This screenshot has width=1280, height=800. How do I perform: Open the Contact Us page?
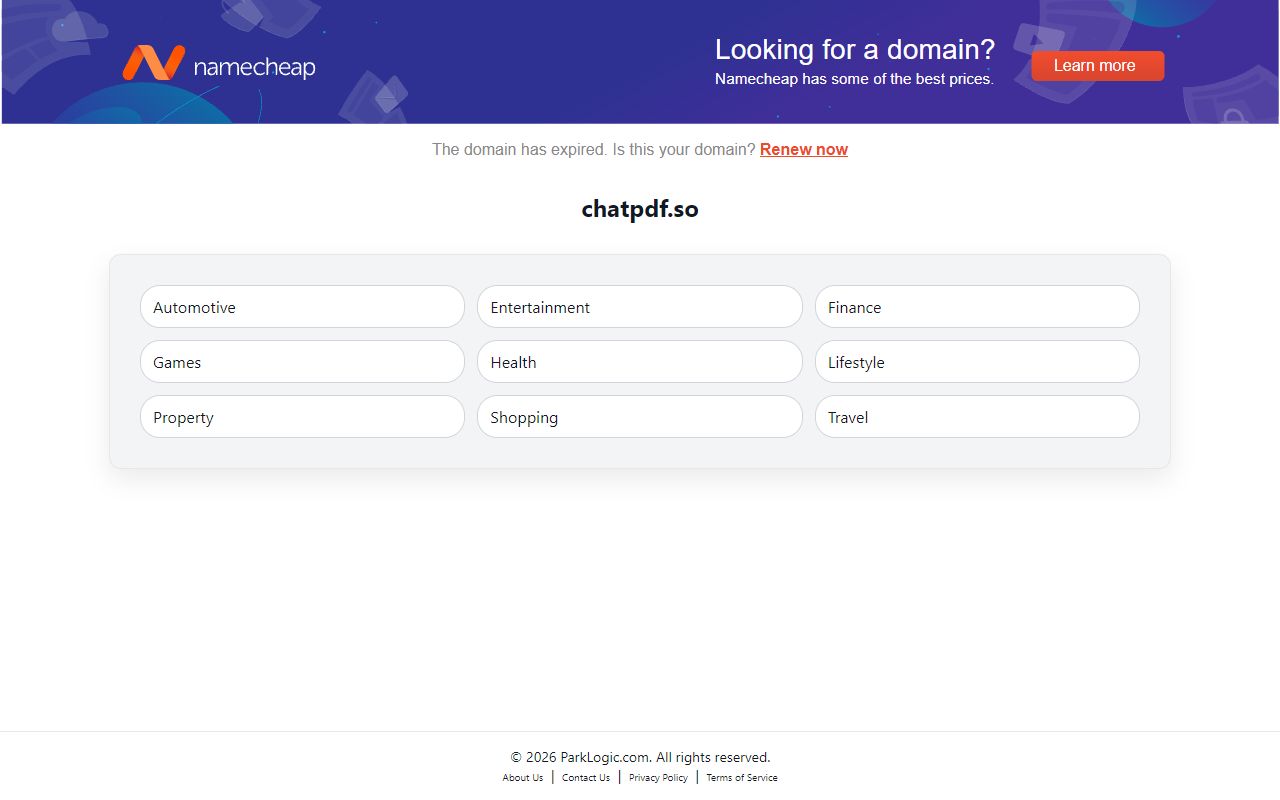585,777
